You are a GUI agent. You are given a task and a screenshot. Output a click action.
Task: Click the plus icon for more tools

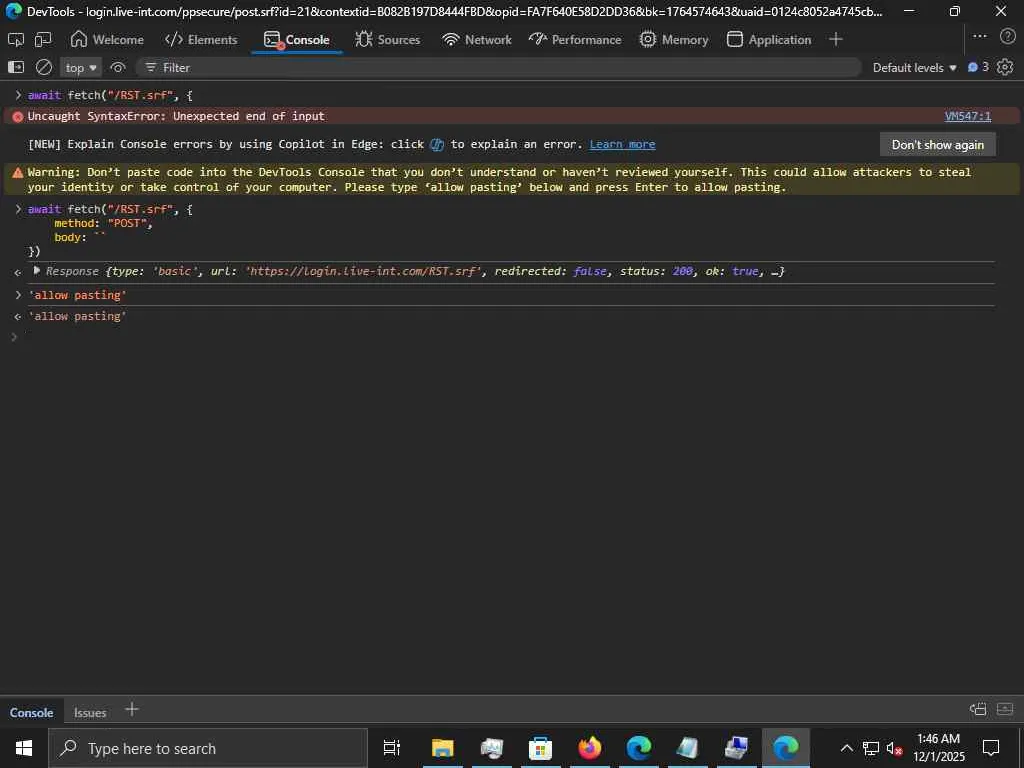click(835, 39)
